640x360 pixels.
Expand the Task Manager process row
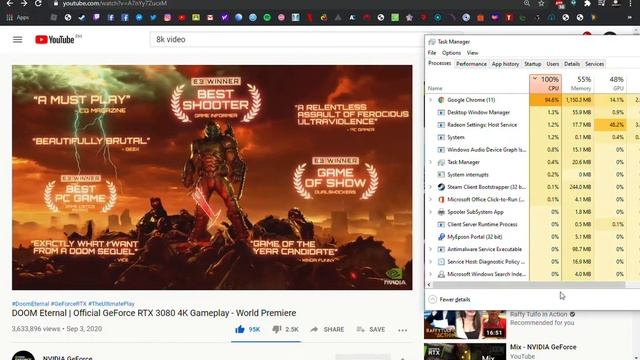(430, 162)
